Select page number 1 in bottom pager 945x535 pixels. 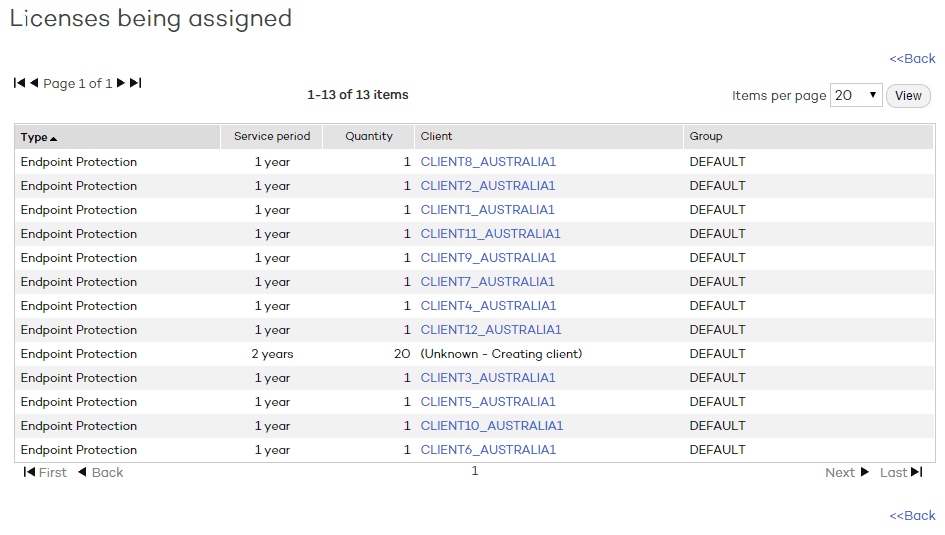click(475, 471)
